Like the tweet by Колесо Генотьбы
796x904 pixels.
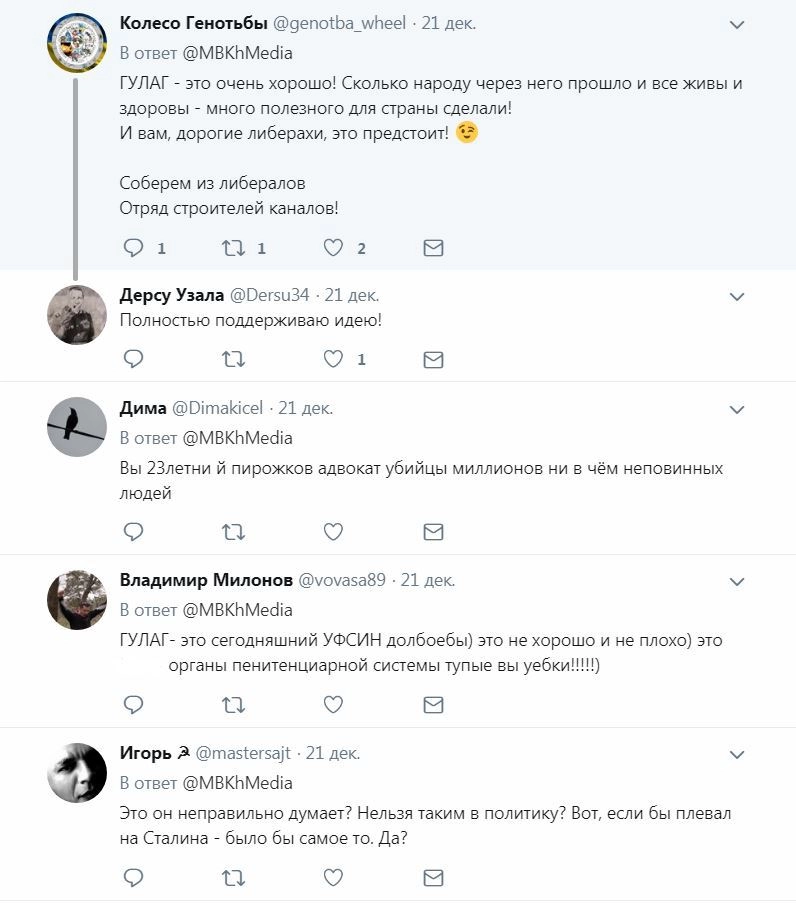click(x=333, y=248)
